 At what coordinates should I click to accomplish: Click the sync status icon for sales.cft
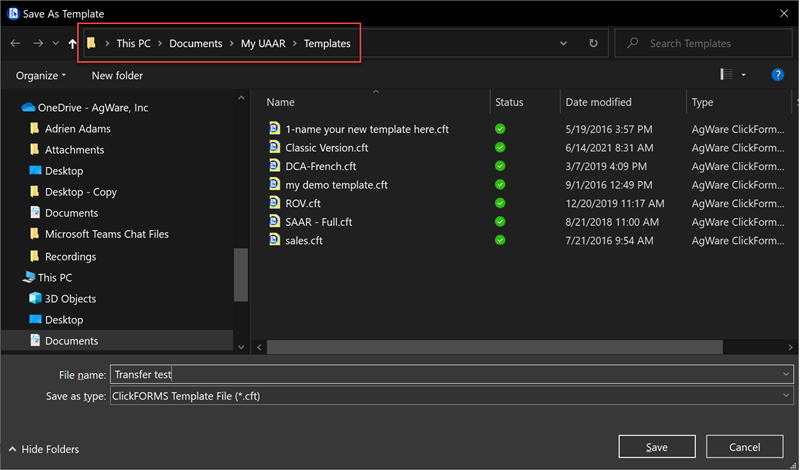pyautogui.click(x=500, y=240)
